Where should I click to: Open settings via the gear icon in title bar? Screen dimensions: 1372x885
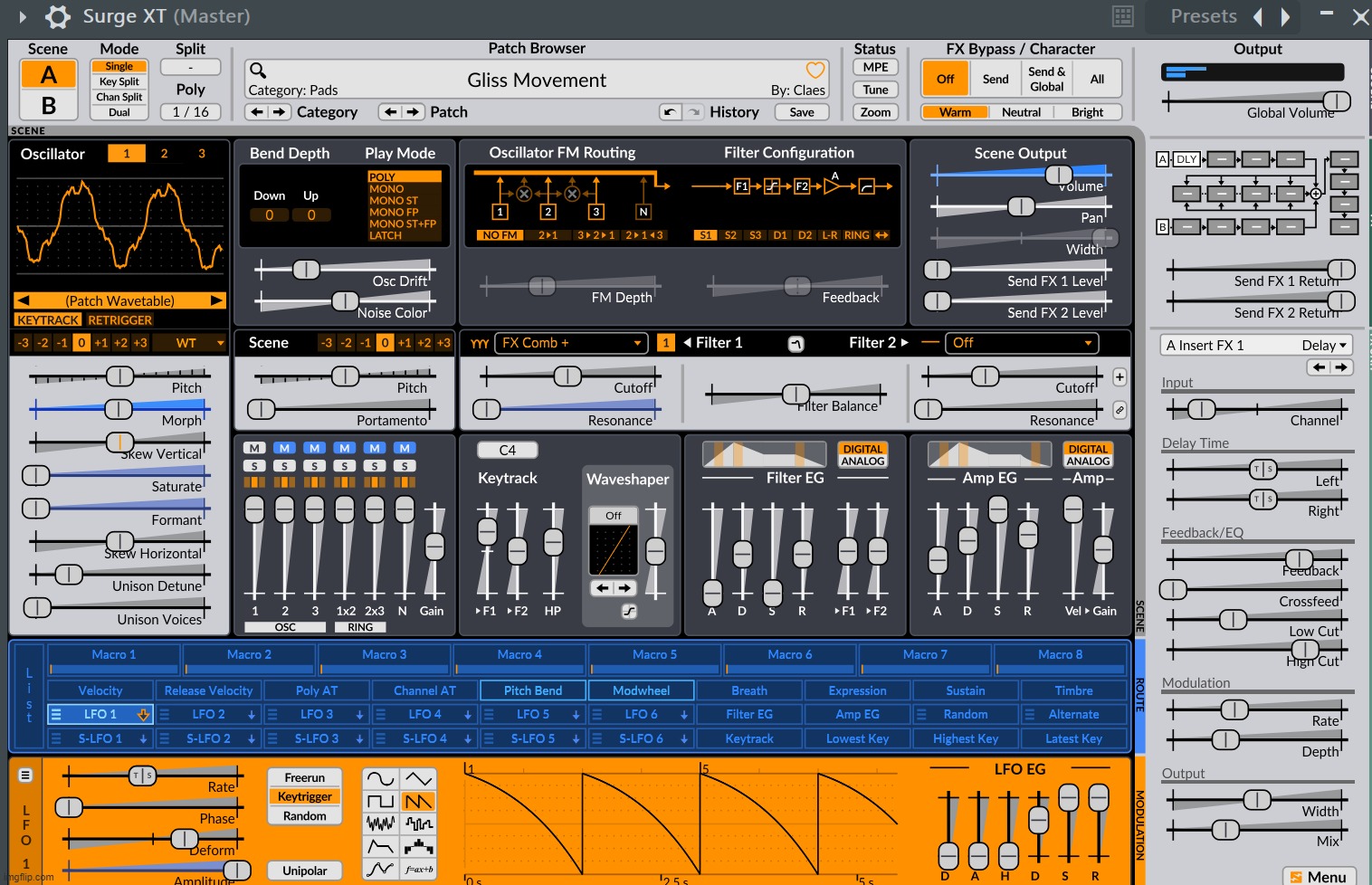(58, 16)
